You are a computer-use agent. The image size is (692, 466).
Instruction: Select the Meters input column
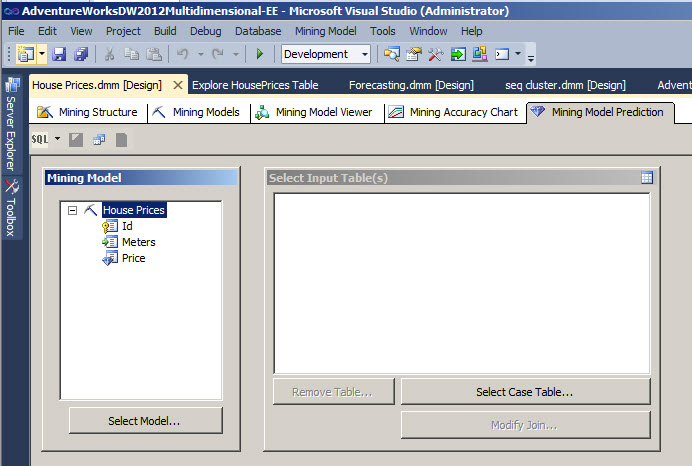pos(139,242)
